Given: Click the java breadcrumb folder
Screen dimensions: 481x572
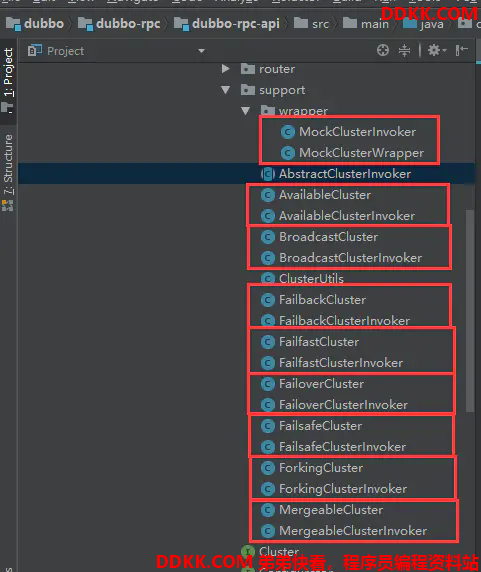Looking at the screenshot, I should click(423, 24).
